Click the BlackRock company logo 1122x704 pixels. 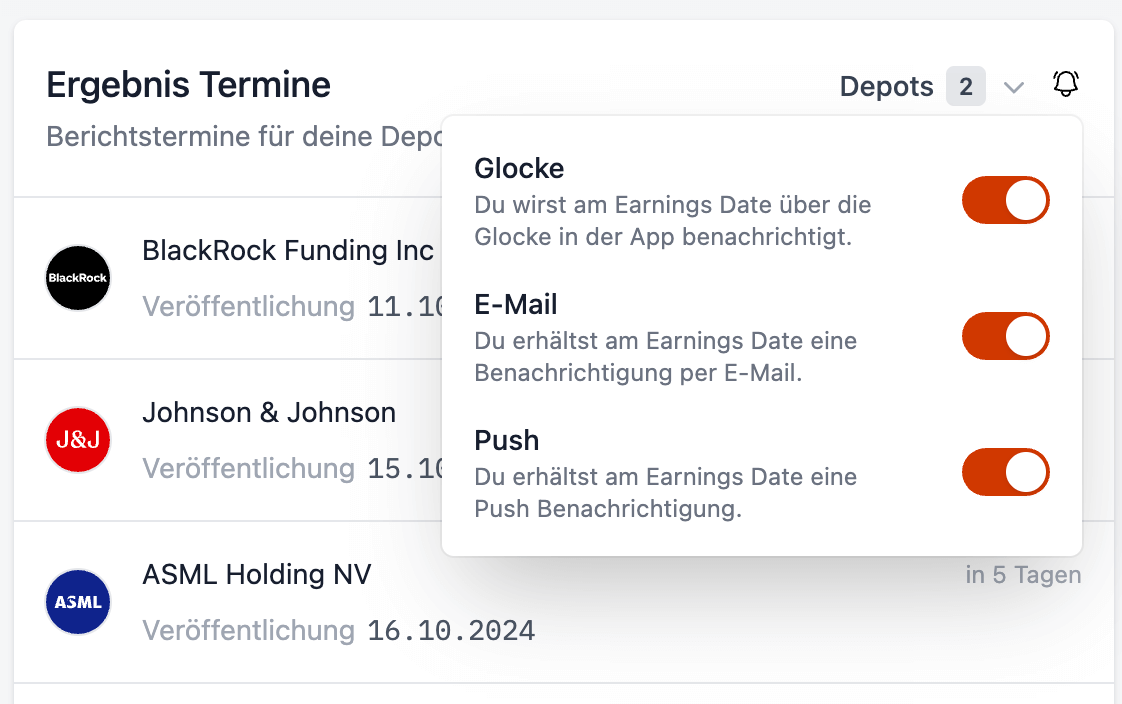pos(77,277)
